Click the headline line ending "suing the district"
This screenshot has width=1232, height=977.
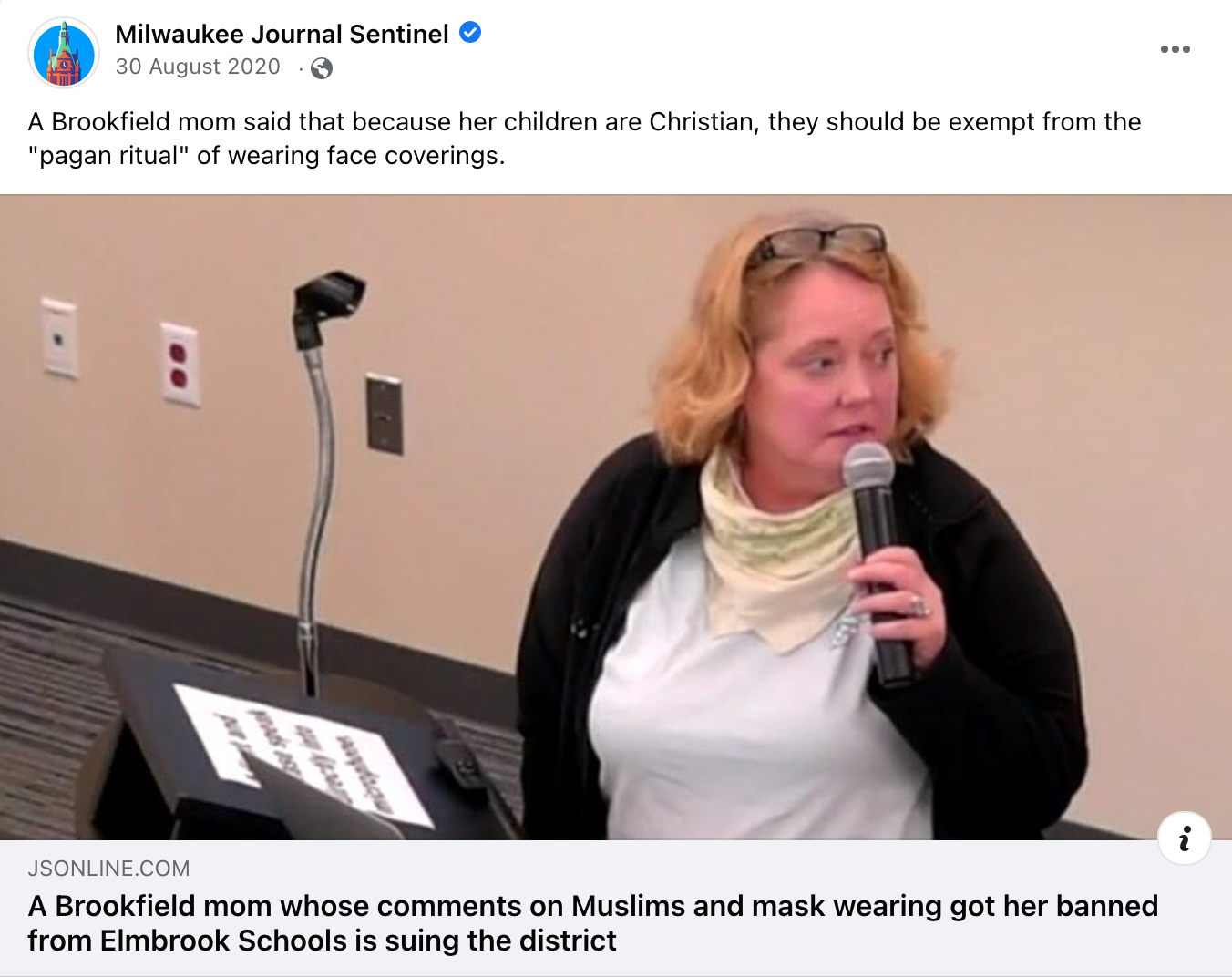coord(322,941)
